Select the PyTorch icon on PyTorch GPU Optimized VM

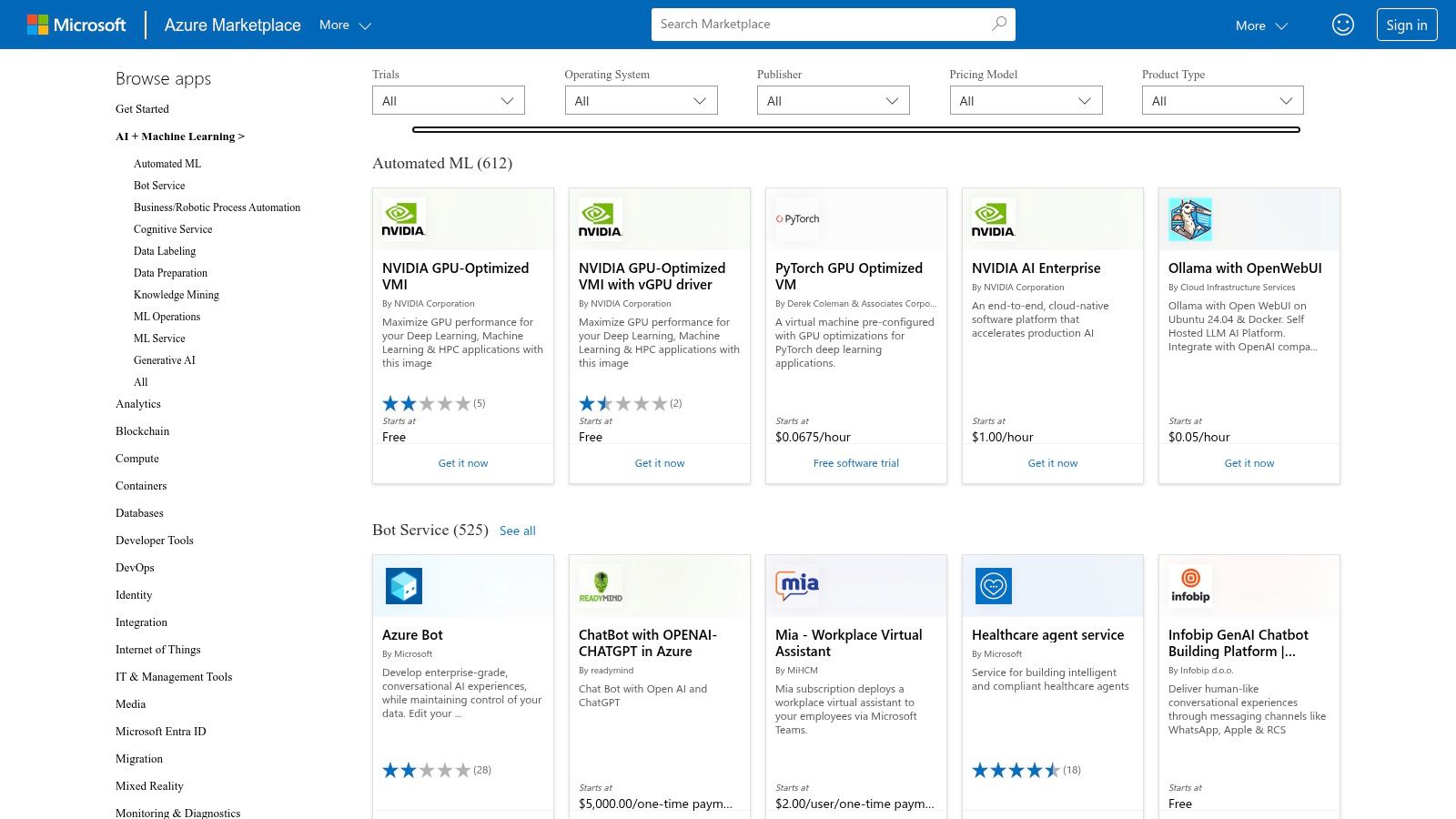[x=796, y=218]
